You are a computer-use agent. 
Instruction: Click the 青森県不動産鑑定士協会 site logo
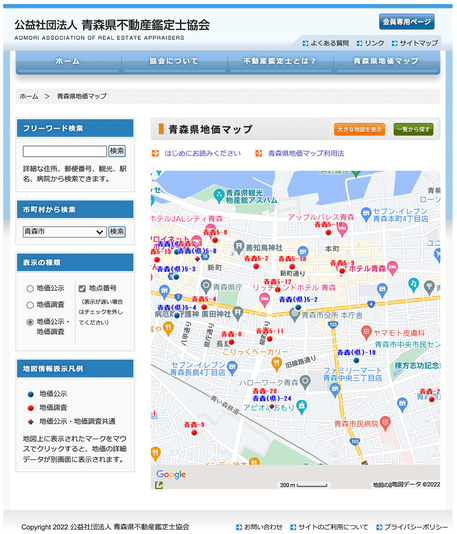(112, 29)
